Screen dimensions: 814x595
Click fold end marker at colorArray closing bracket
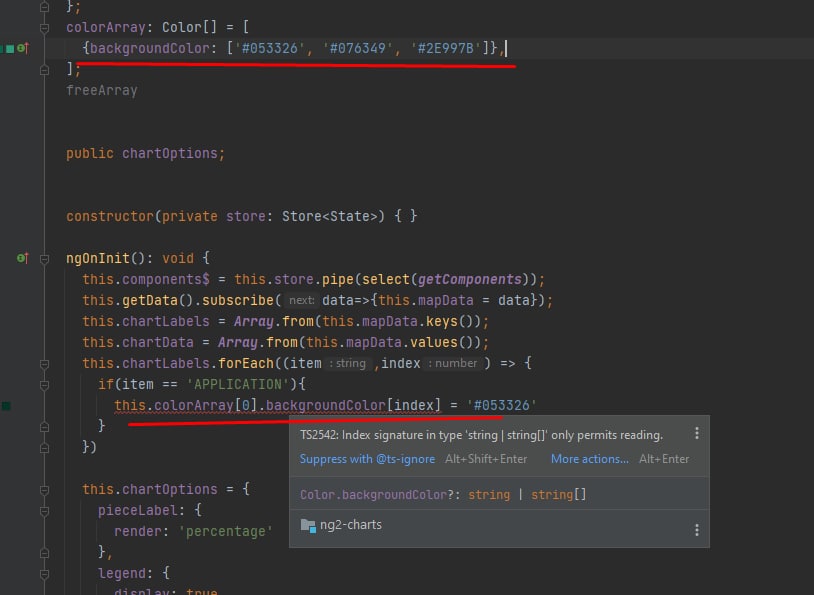45,70
